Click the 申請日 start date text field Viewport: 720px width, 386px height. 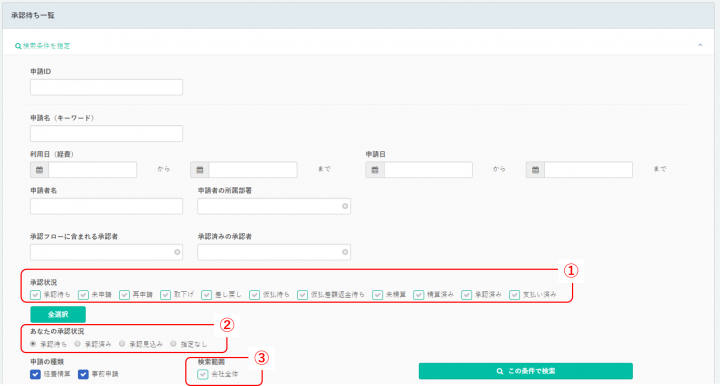(x=428, y=170)
